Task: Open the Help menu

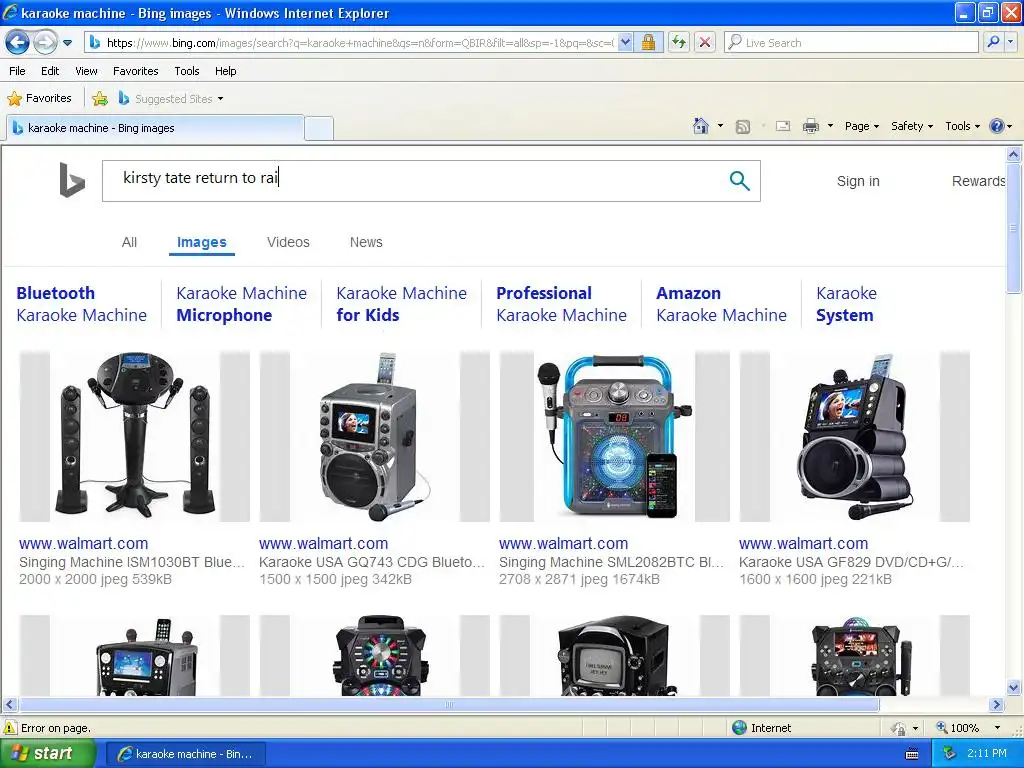Action: 225,71
